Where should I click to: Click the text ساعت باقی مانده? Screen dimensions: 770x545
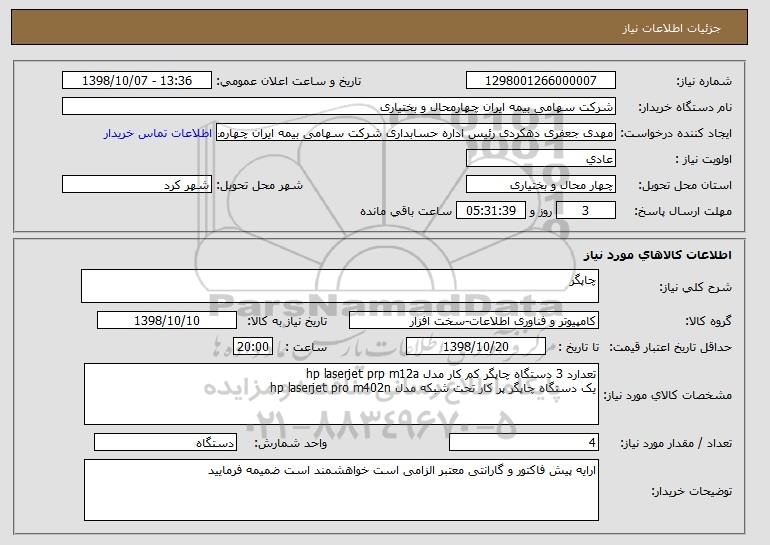point(406,211)
